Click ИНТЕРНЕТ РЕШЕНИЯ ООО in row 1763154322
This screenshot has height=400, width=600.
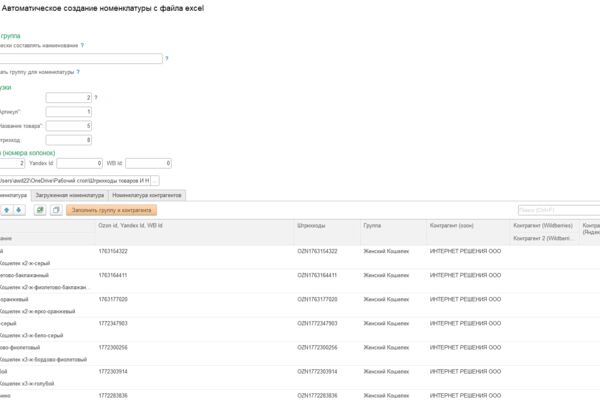(465, 251)
